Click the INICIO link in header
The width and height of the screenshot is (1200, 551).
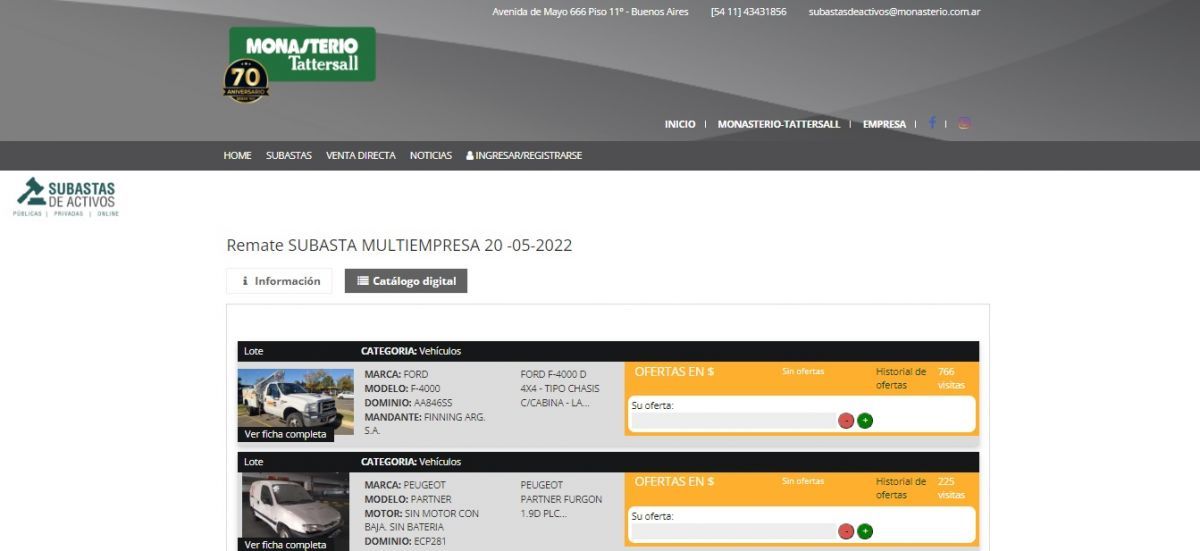pyautogui.click(x=680, y=124)
